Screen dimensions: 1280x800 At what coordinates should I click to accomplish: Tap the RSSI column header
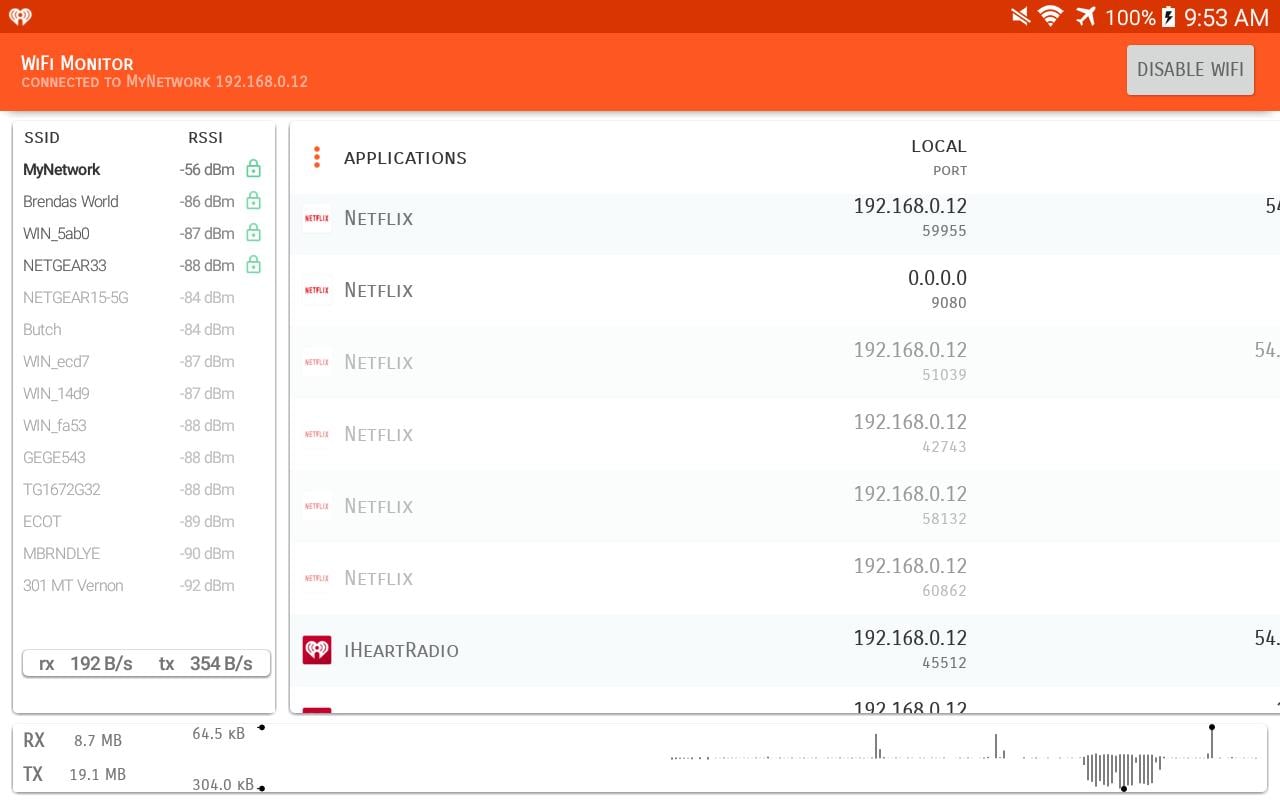coord(205,138)
